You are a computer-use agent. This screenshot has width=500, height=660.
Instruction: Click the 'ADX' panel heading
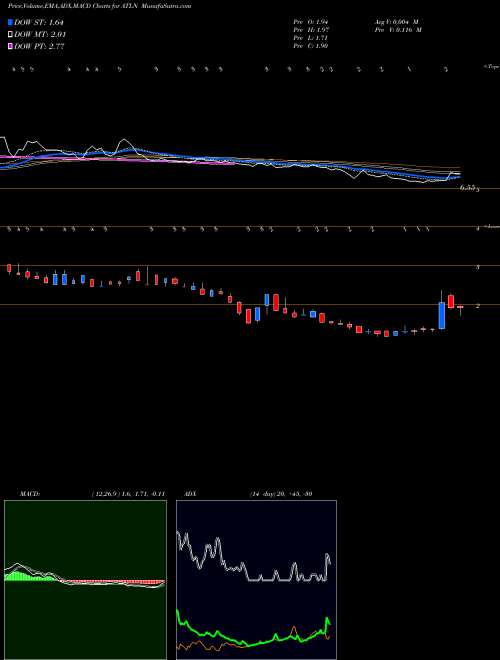(190, 494)
